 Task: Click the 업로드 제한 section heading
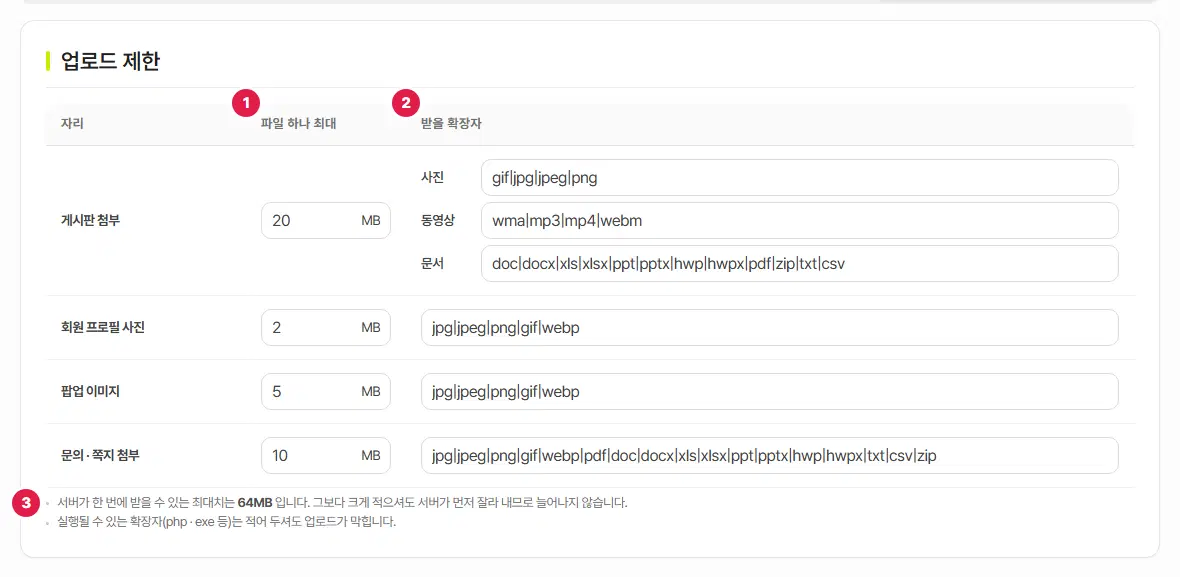coord(110,61)
